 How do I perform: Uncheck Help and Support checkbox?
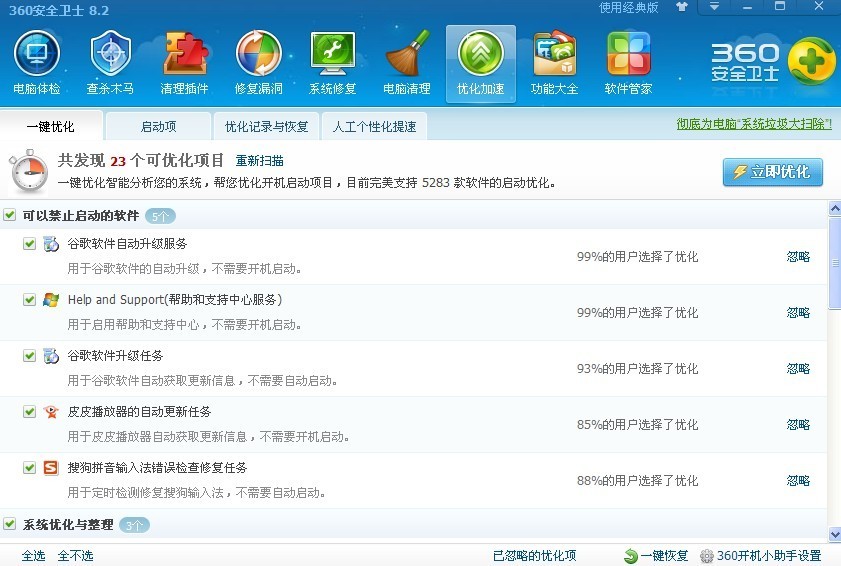click(29, 299)
